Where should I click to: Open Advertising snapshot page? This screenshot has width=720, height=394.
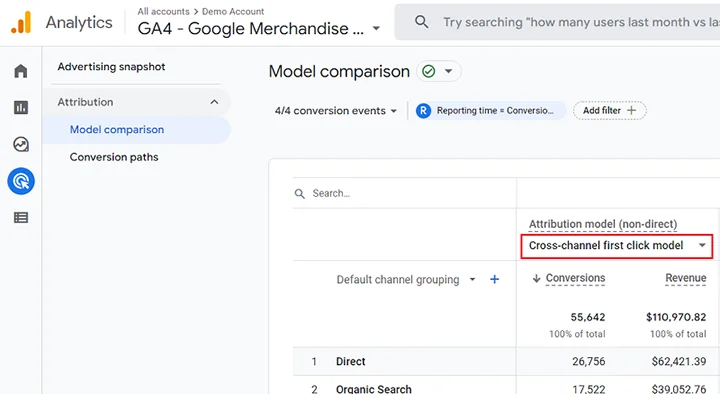[x=111, y=67]
